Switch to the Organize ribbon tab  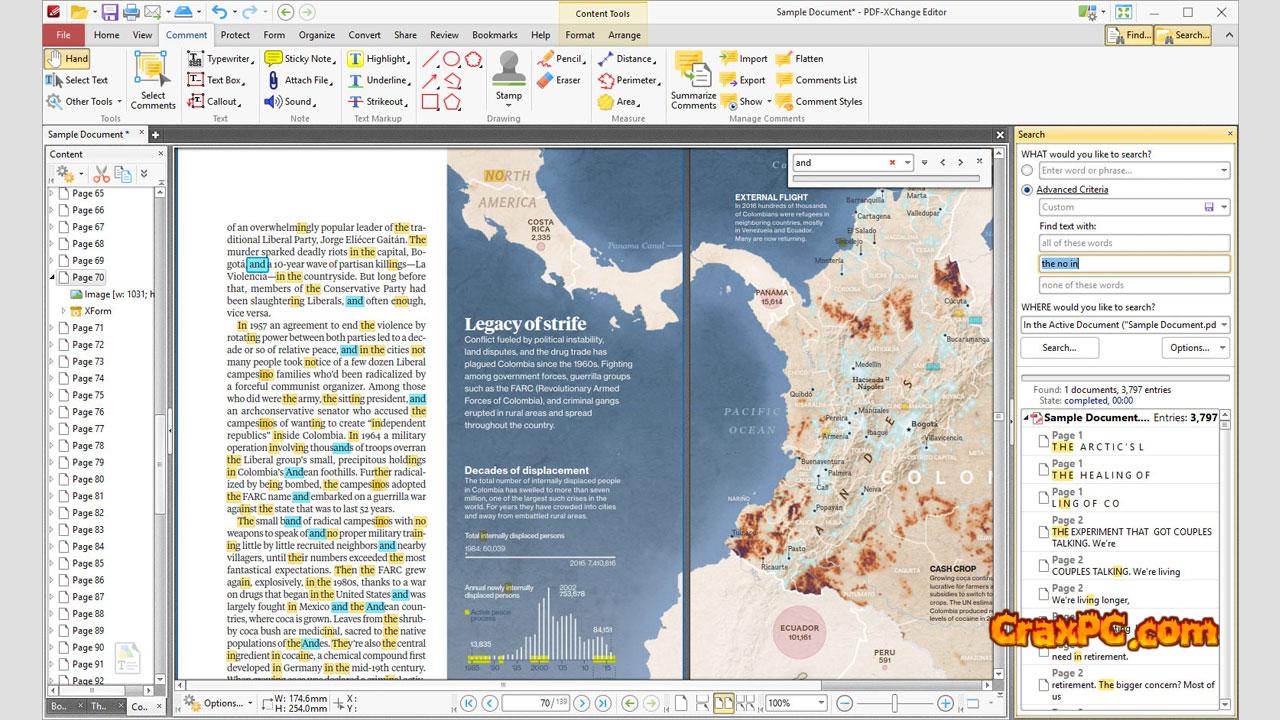[317, 35]
